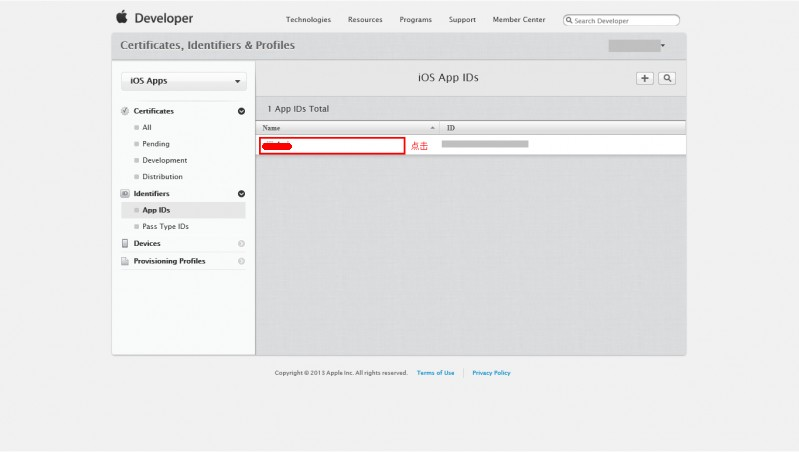Open the Resources menu
This screenshot has height=452, width=799.
pos(365,19)
